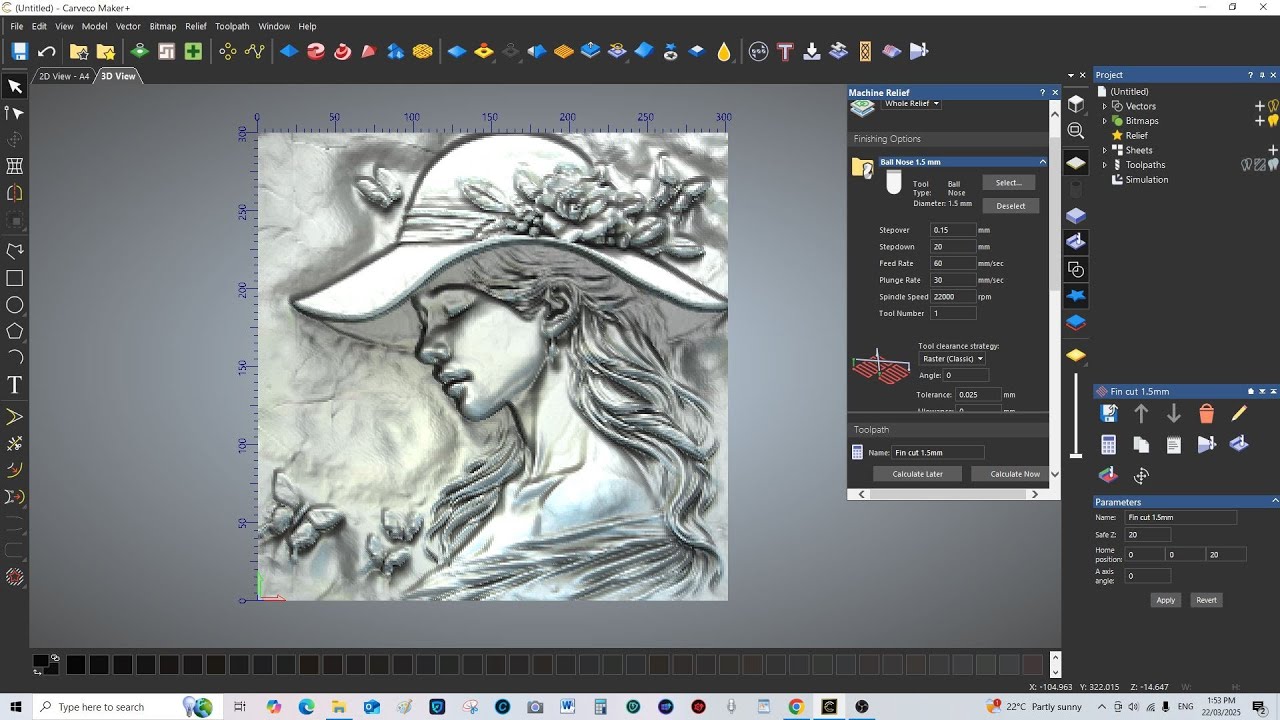Click the yellow weave pattern icon in toolbar
The image size is (1280, 720).
pyautogui.click(x=422, y=51)
